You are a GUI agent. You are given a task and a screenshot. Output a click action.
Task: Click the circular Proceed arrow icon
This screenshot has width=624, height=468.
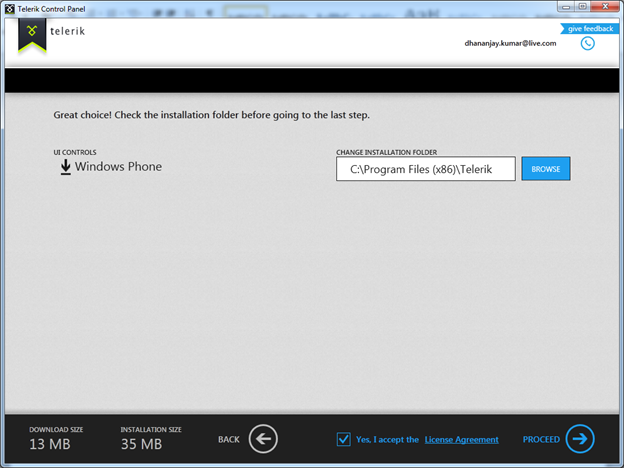(x=580, y=439)
